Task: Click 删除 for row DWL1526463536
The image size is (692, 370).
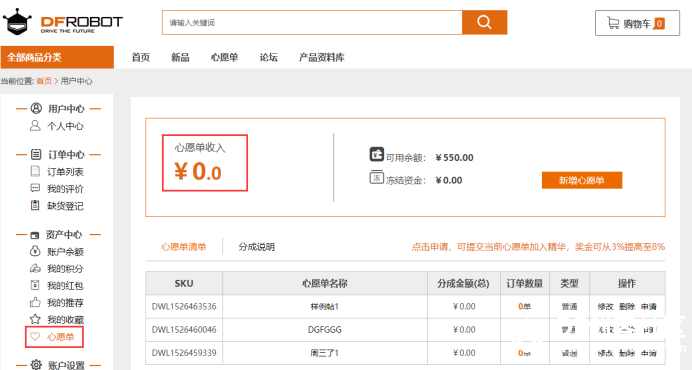Action: tap(627, 306)
